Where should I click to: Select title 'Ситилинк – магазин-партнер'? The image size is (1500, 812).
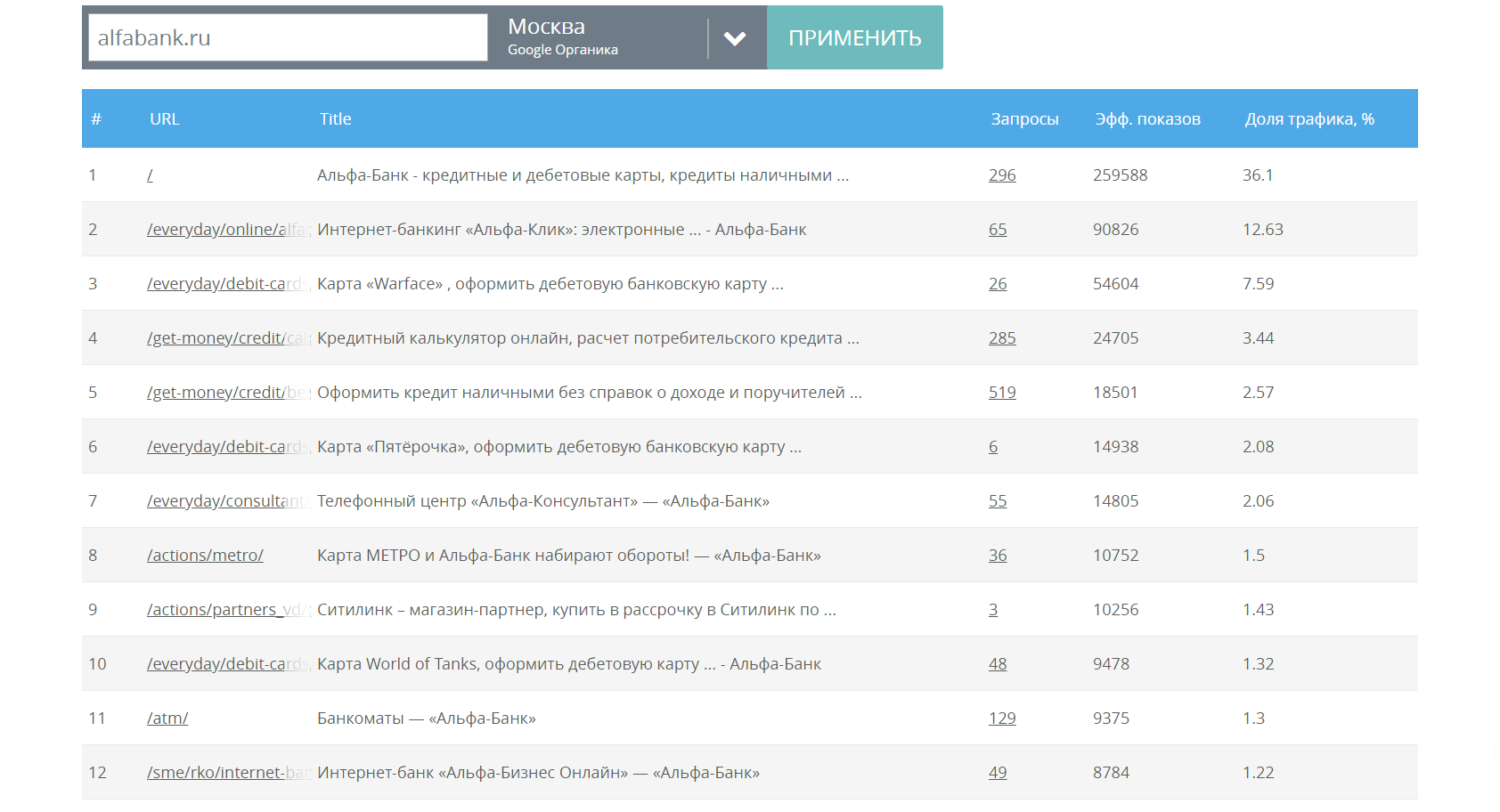coord(576,610)
